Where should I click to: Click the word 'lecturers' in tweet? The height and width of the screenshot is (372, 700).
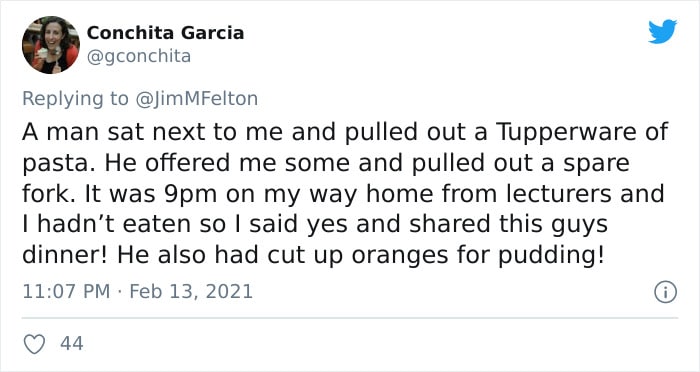pyautogui.click(x=558, y=194)
